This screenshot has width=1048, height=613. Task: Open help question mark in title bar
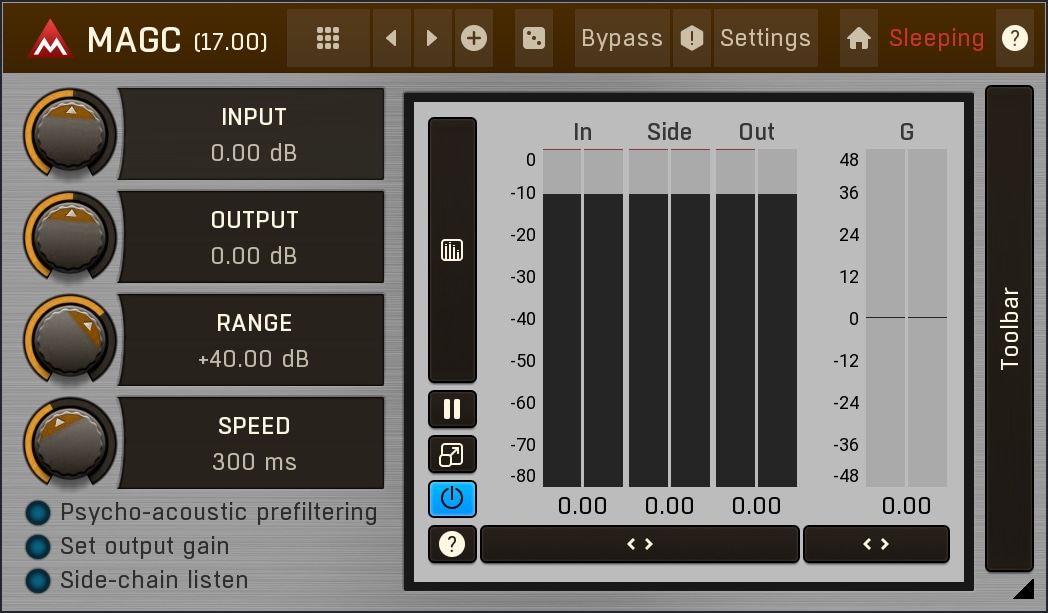pyautogui.click(x=1015, y=39)
